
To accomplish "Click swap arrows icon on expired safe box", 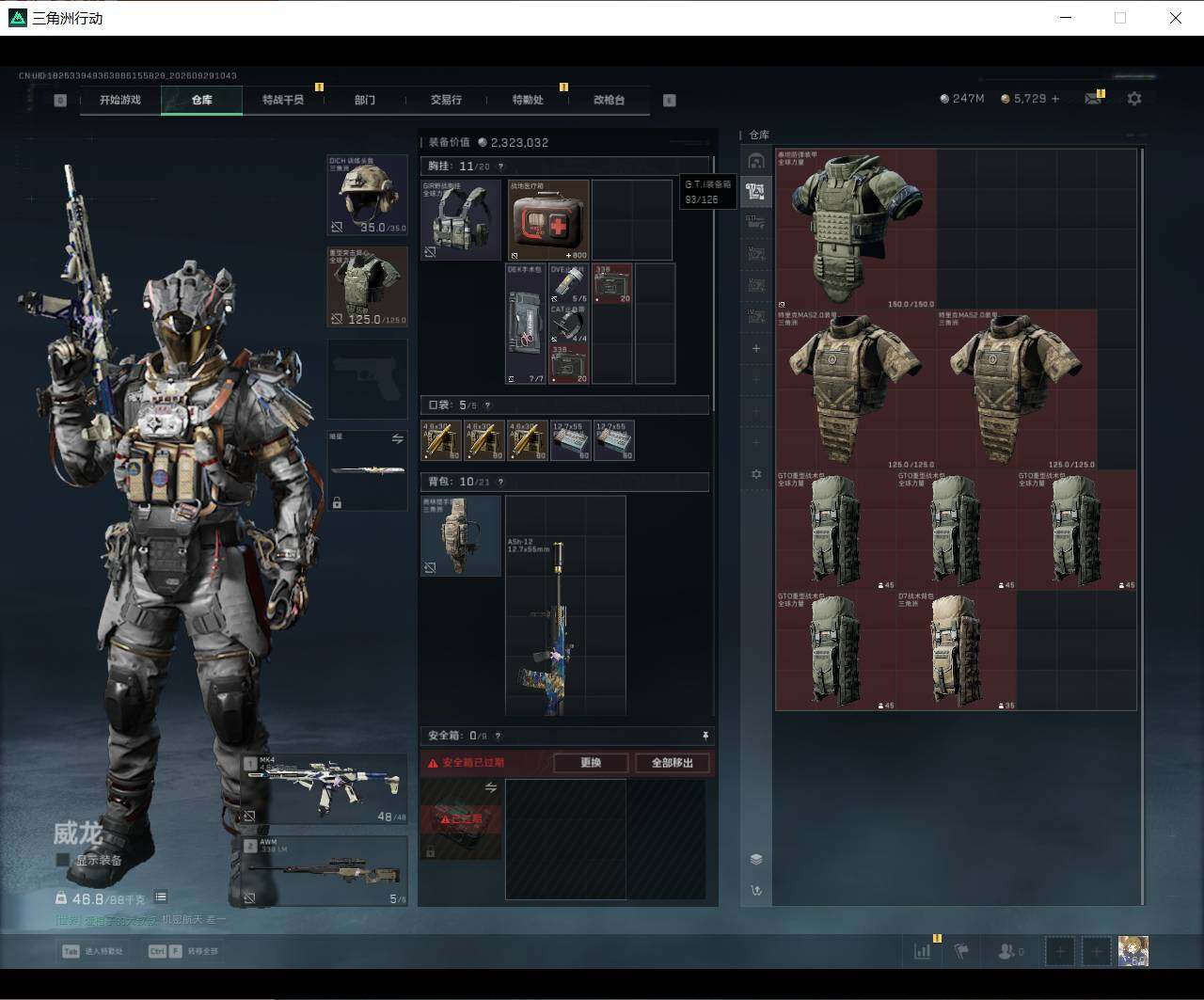I will pos(490,787).
